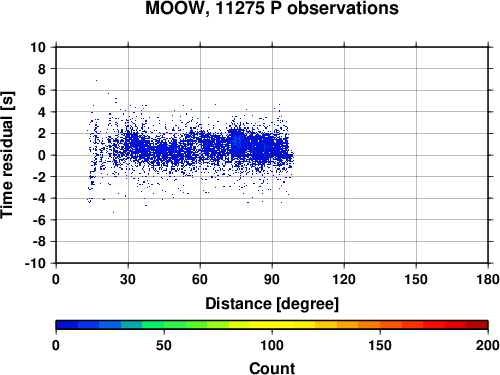
Task: Click the 'Count' colorbar label
Action: pyautogui.click(x=272, y=368)
